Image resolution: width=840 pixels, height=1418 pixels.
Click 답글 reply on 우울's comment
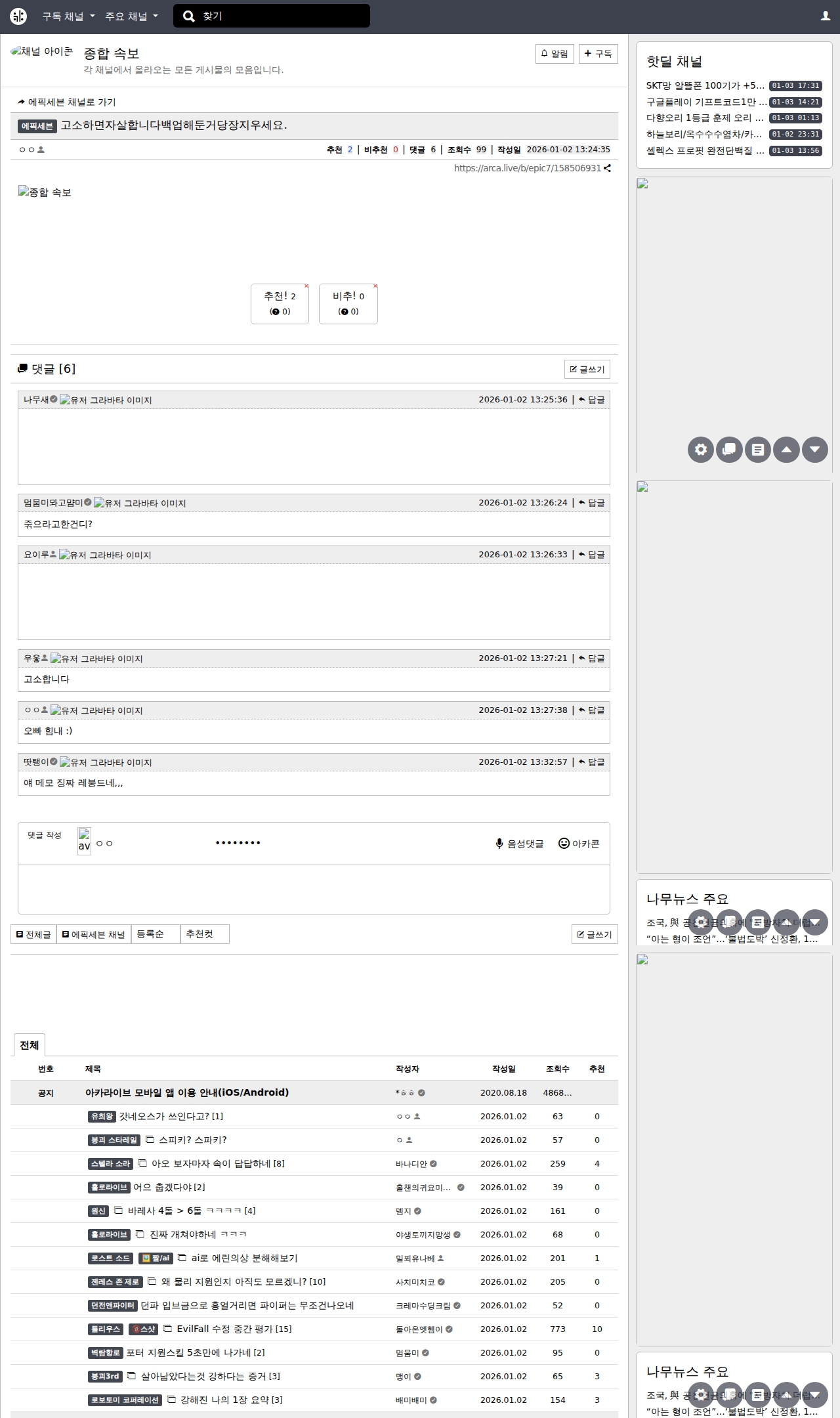(x=591, y=658)
